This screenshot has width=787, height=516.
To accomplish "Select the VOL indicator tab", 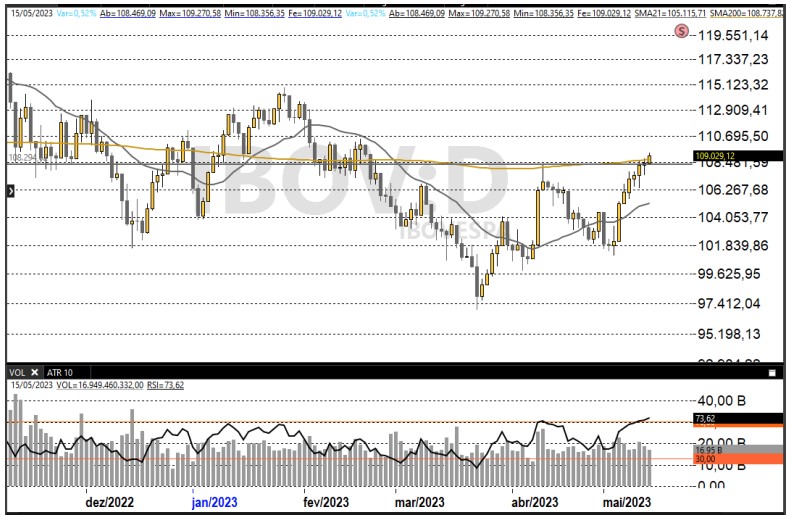I will click(17, 371).
